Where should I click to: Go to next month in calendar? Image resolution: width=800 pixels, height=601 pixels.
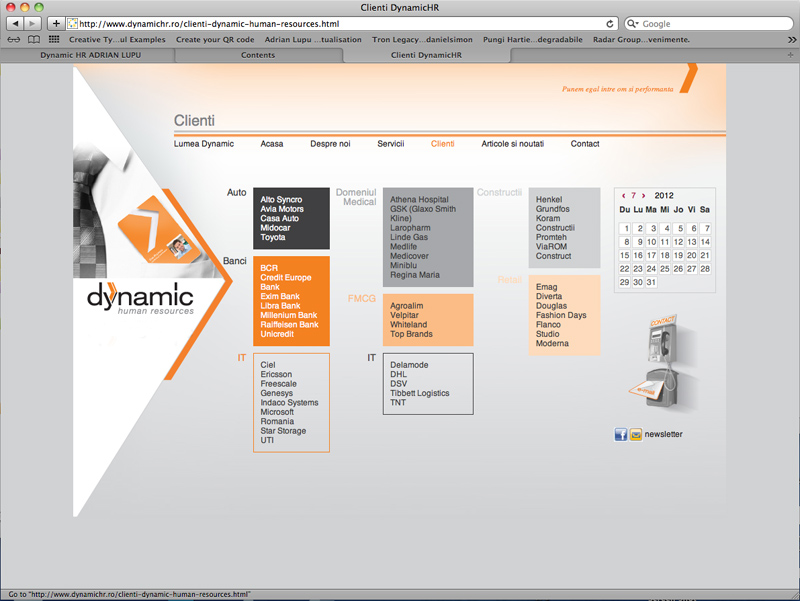click(644, 196)
